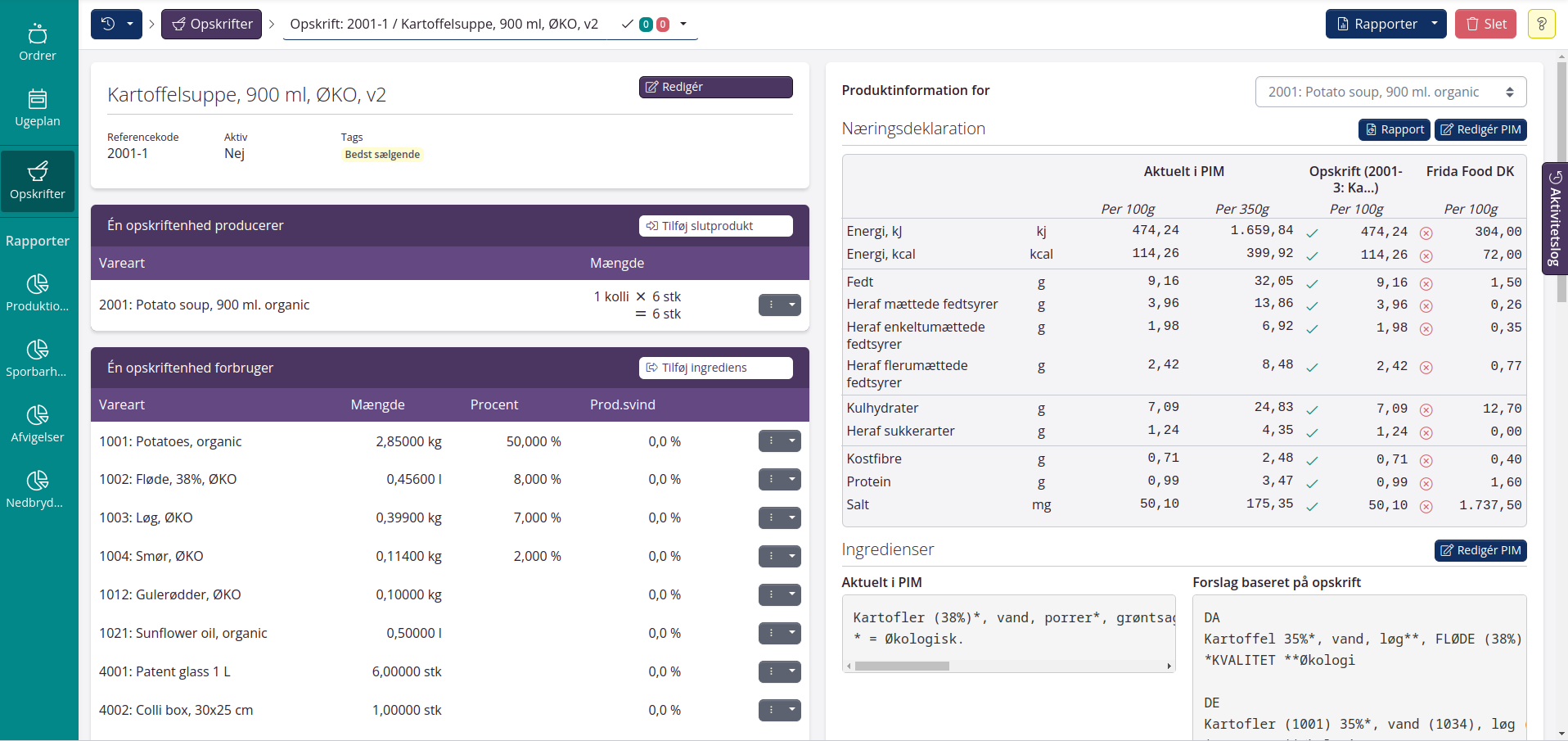1568x741 pixels.
Task: Go to Opskrifter in the breadcrumb
Action: 212,25
